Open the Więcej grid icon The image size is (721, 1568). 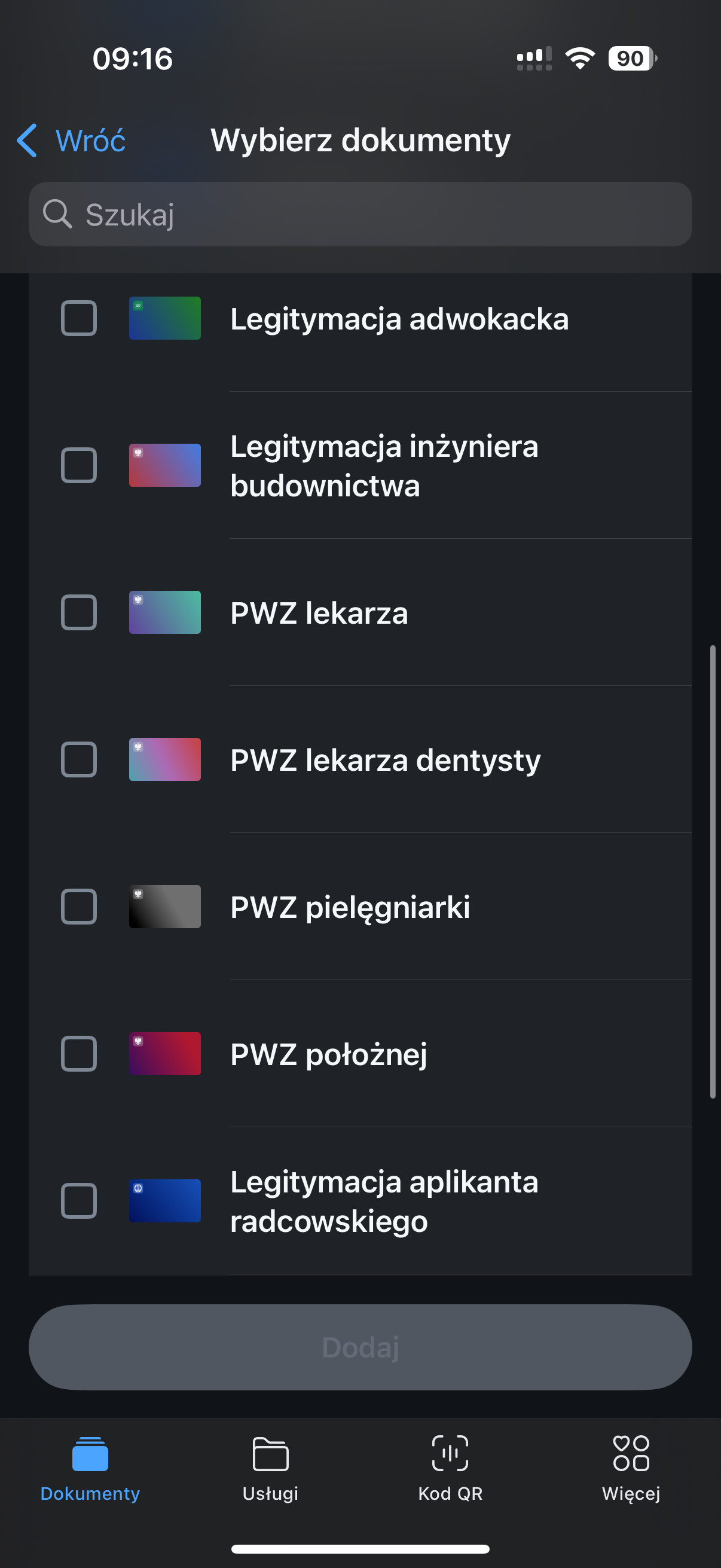pyautogui.click(x=631, y=1453)
